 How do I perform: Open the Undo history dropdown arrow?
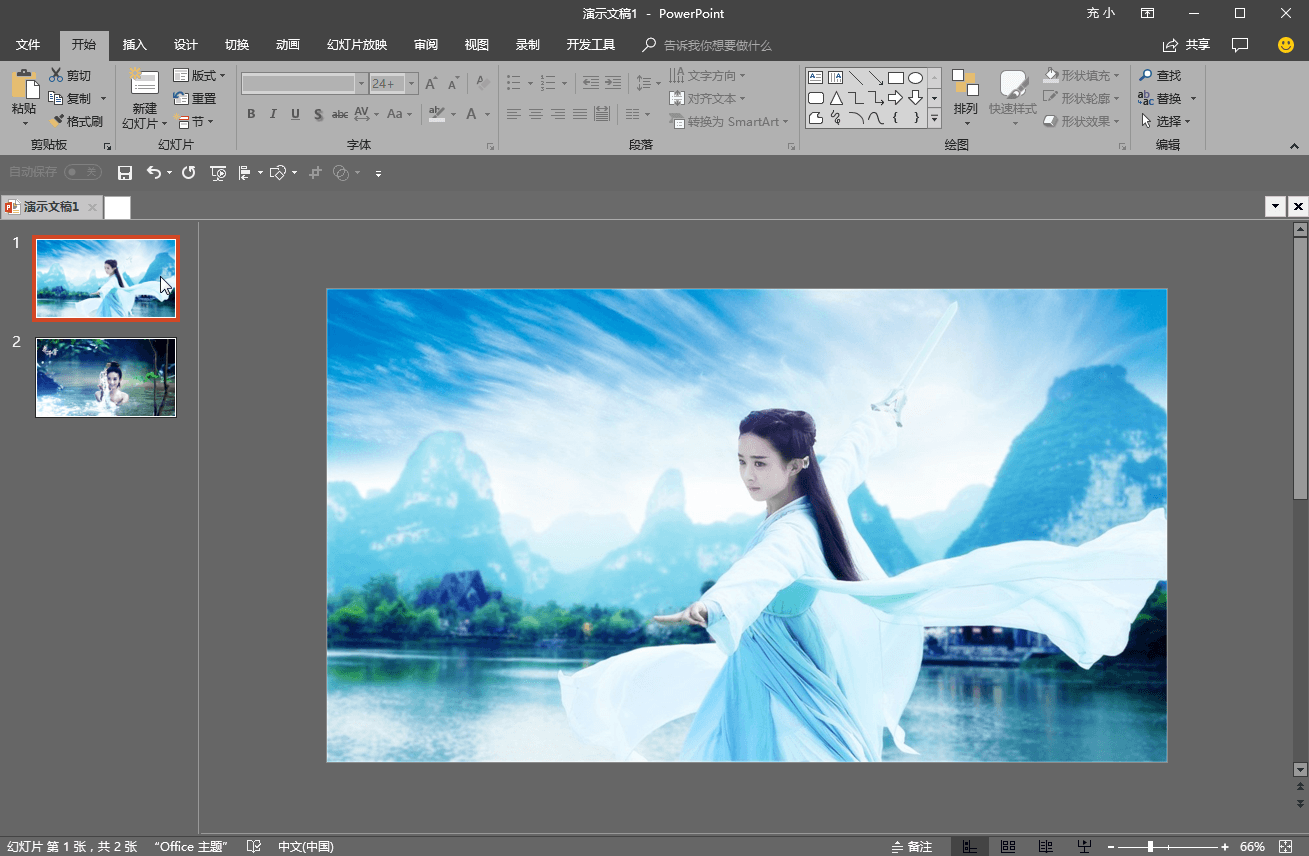pos(169,173)
